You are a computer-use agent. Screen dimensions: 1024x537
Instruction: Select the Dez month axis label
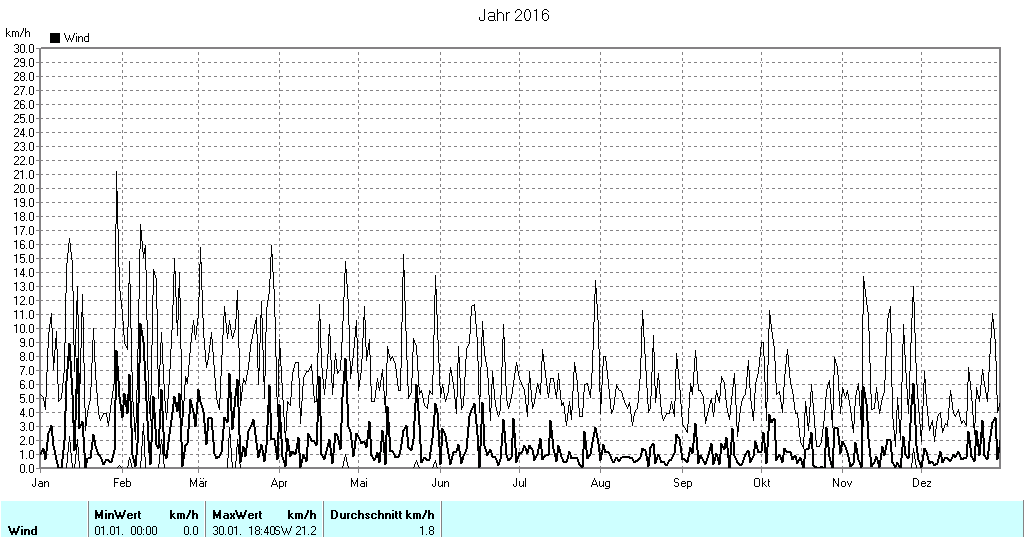[922, 483]
